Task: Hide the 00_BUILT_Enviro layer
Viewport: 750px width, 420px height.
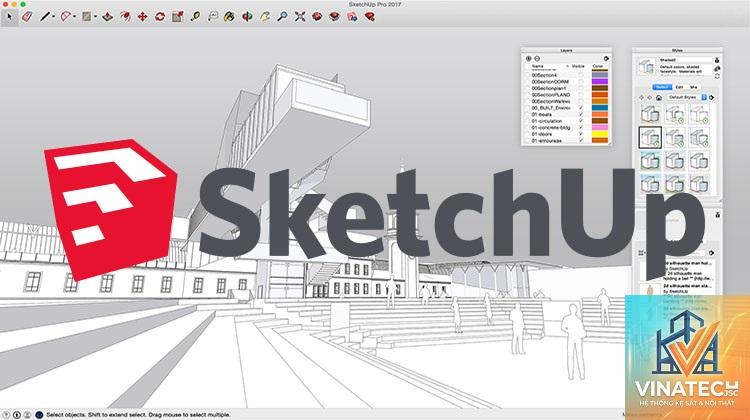Action: [x=581, y=108]
